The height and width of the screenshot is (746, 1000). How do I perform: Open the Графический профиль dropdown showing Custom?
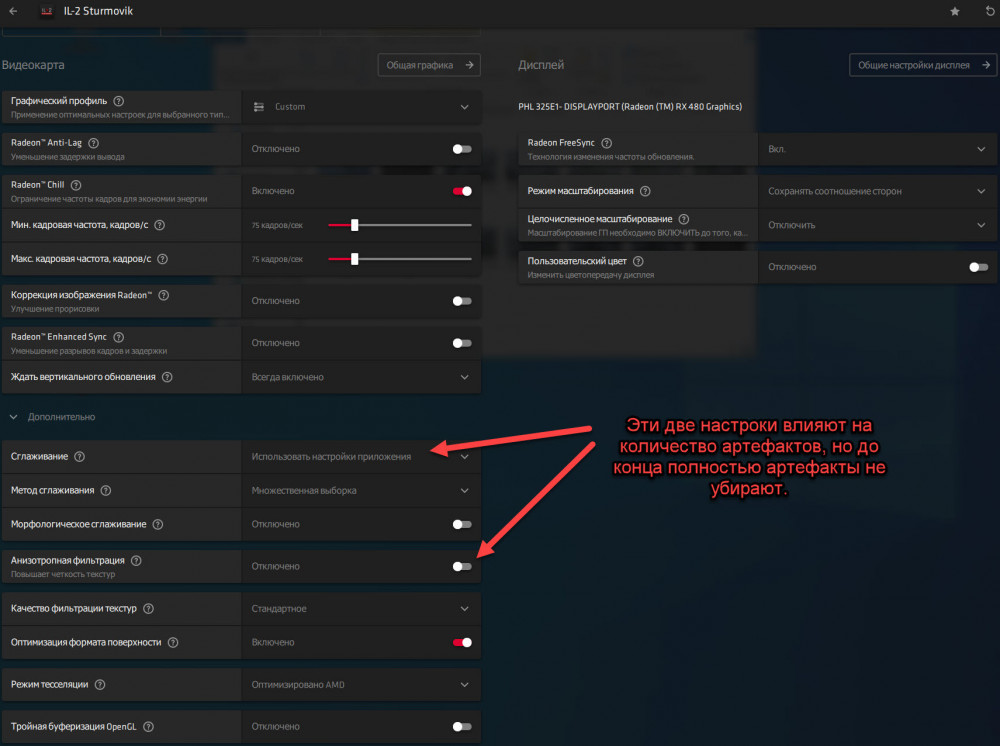[360, 106]
